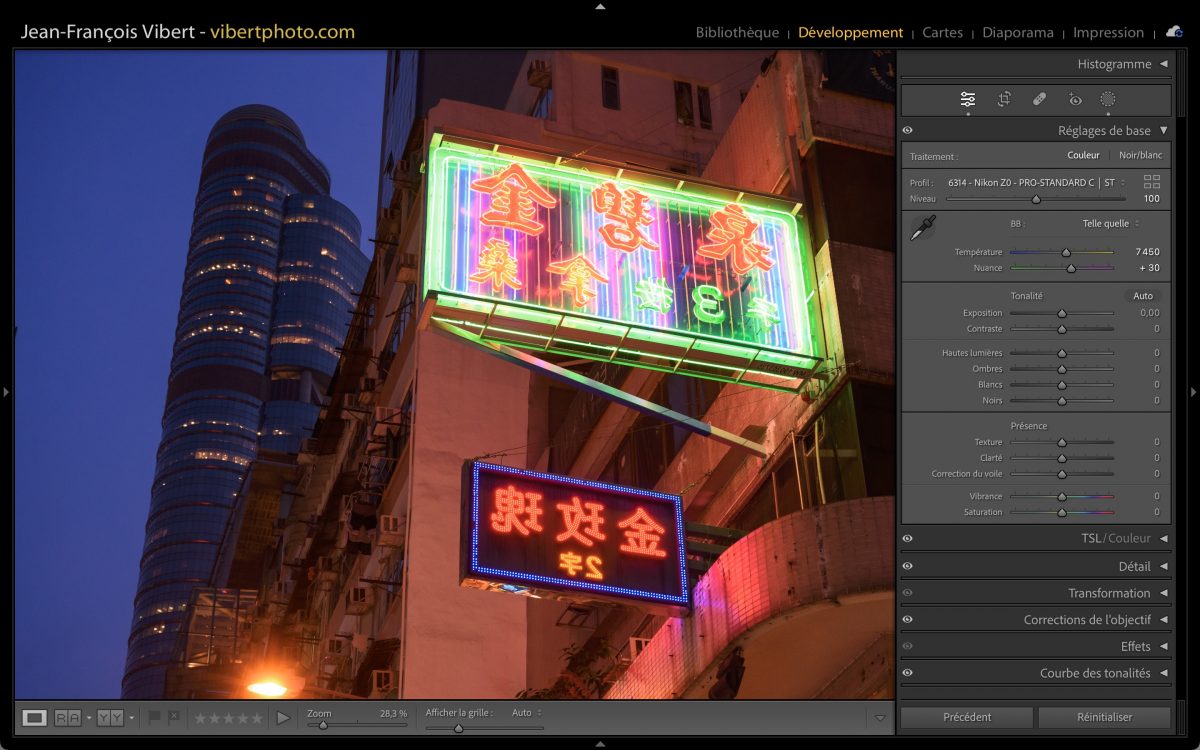Select the Edit sliders tool icon
Viewport: 1200px width, 750px height.
[968, 99]
